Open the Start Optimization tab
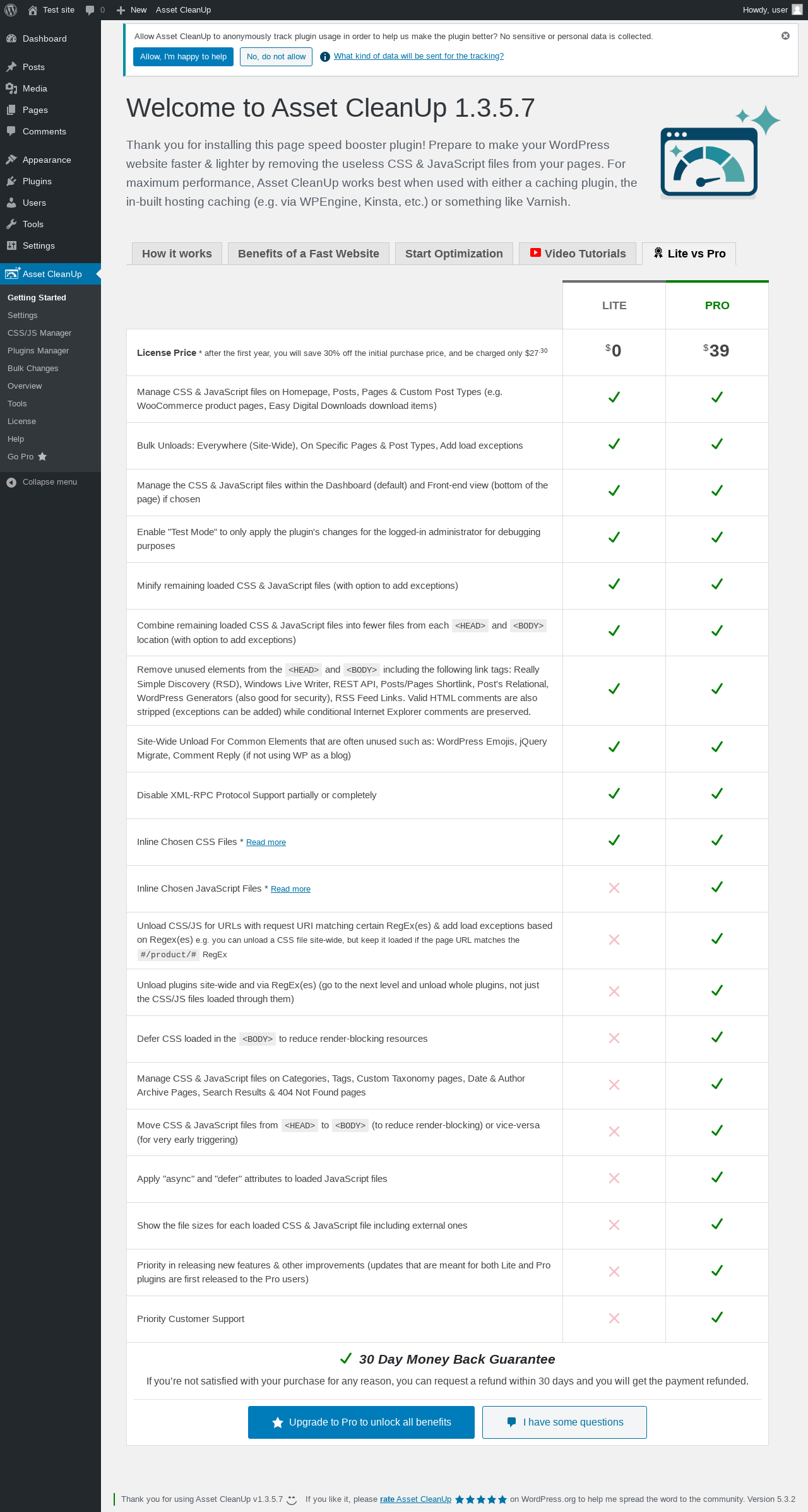 point(454,254)
